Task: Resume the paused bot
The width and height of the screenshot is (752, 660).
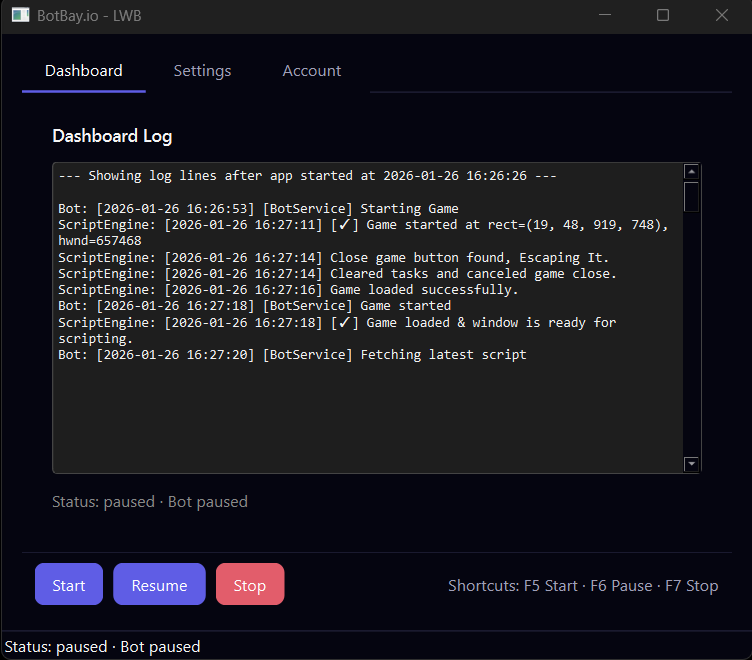Action: [159, 585]
